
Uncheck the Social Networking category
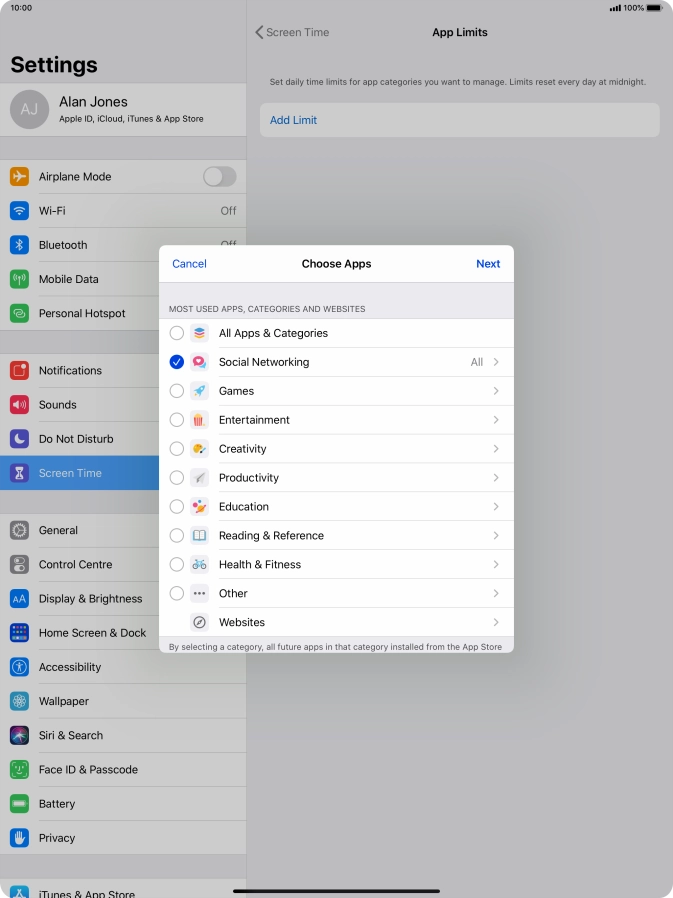pyautogui.click(x=177, y=362)
